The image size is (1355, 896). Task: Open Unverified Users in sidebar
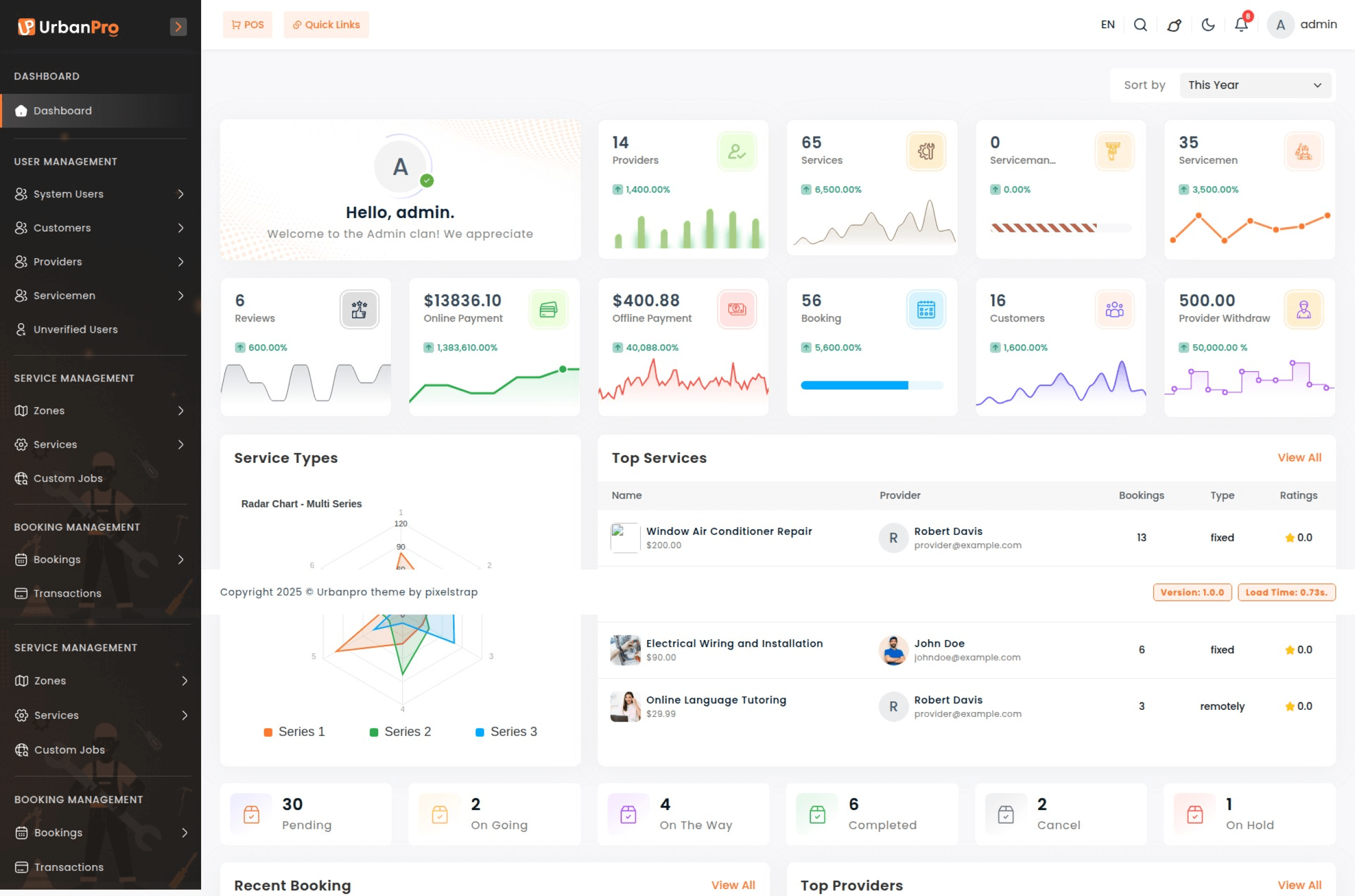click(x=75, y=329)
